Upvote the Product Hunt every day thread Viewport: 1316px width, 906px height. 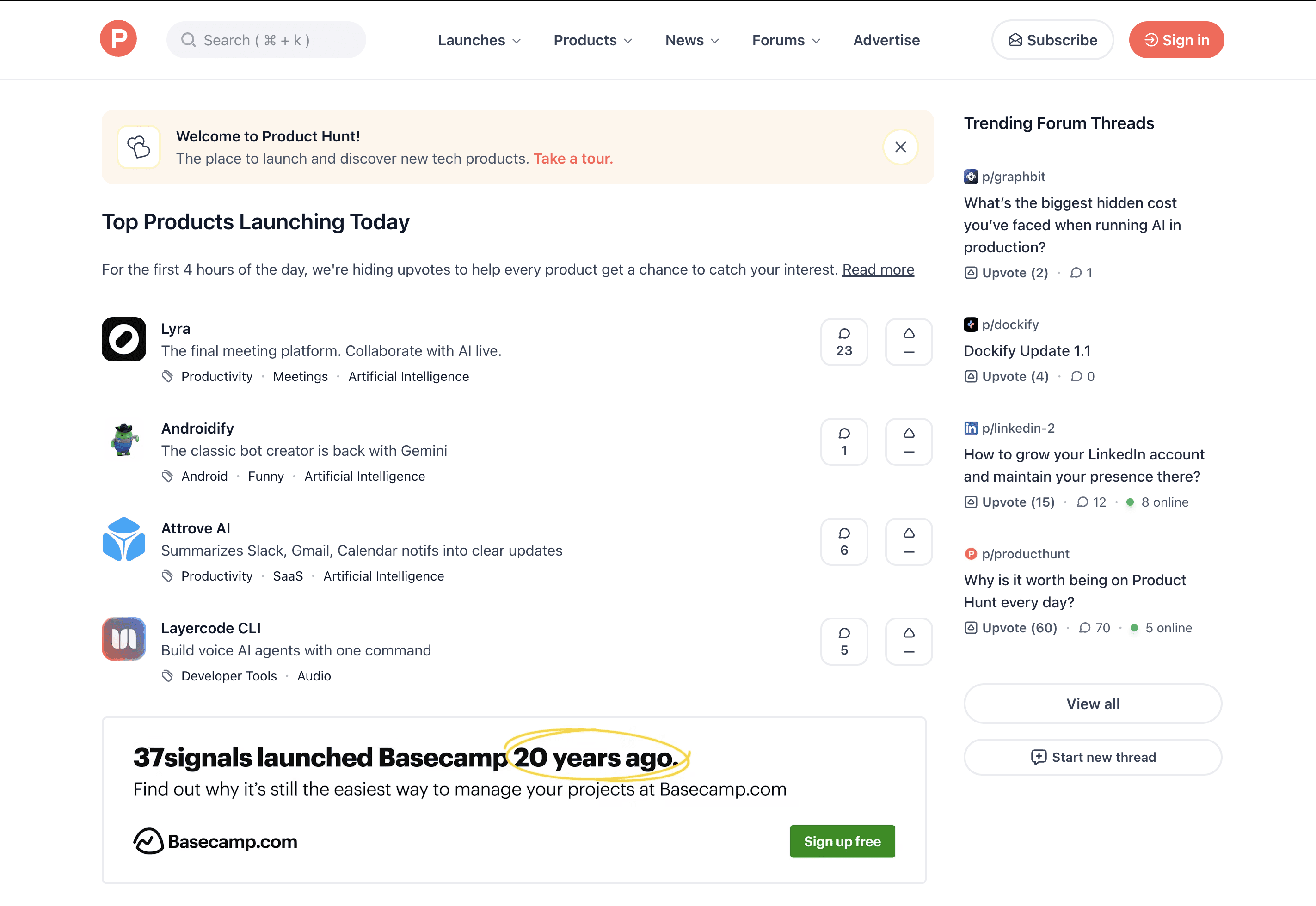(1010, 628)
